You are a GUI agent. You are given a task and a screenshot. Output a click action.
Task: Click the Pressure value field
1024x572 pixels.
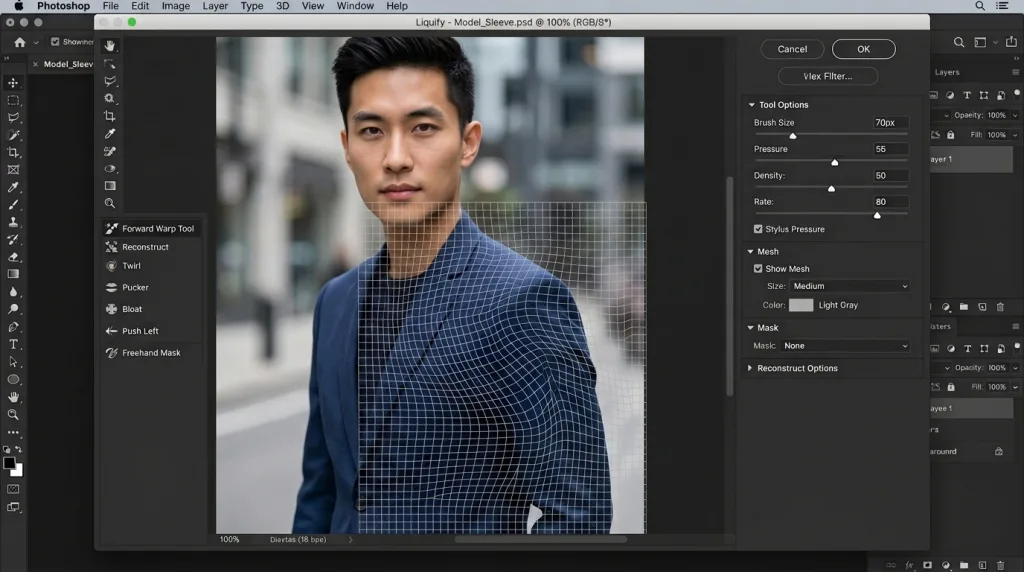tap(891, 149)
